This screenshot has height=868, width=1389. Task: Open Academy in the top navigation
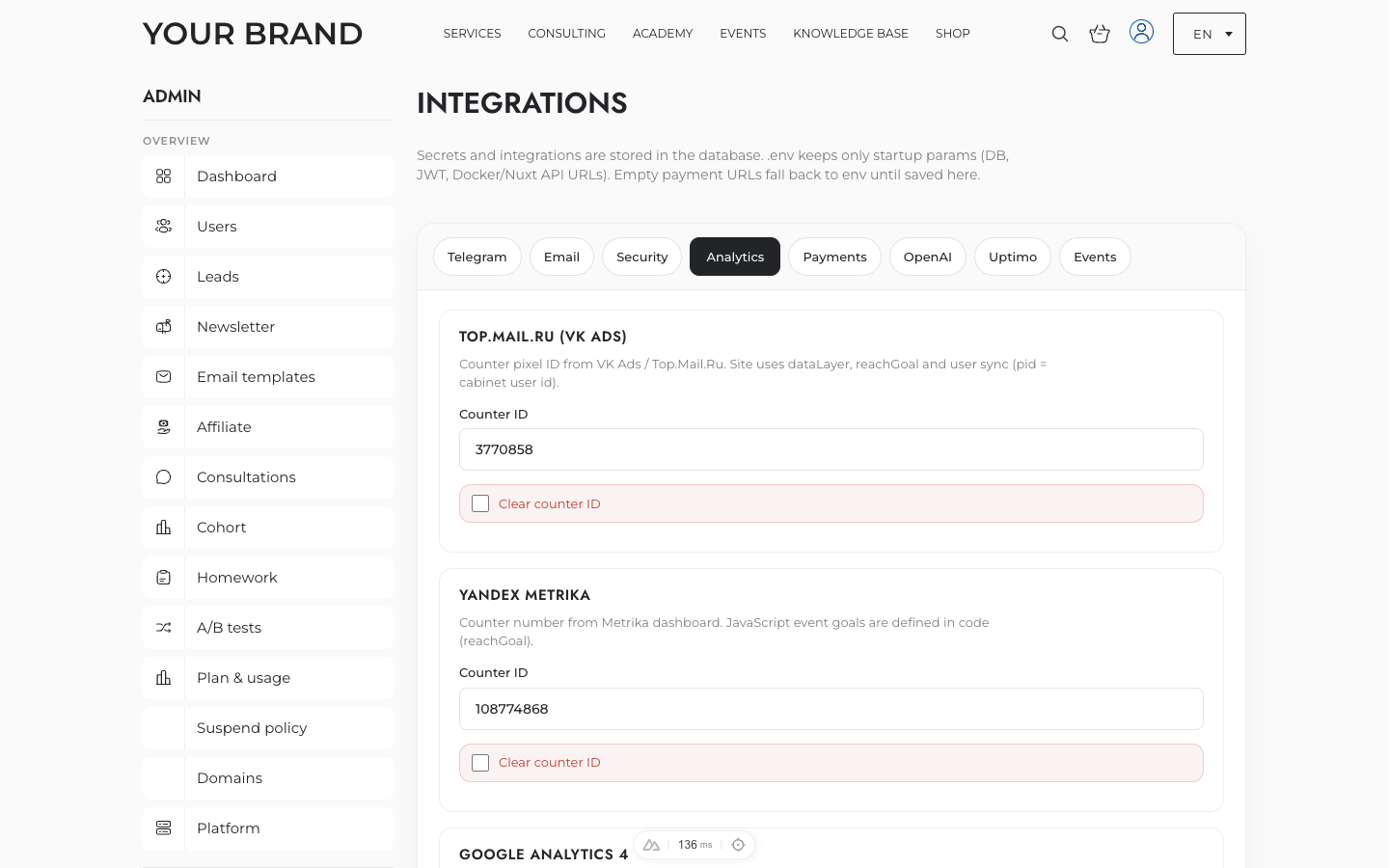pos(663,34)
